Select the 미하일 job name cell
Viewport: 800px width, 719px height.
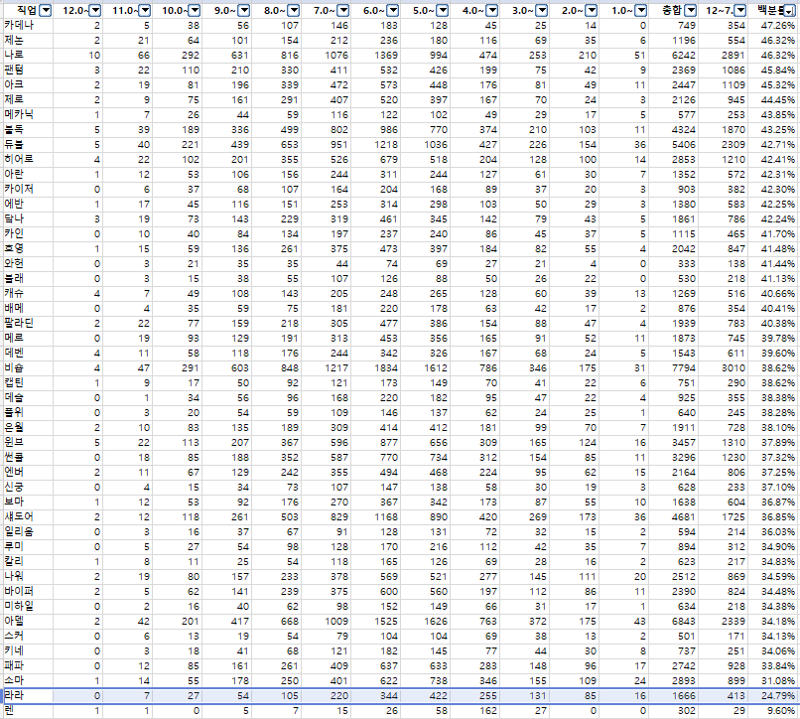click(x=28, y=606)
